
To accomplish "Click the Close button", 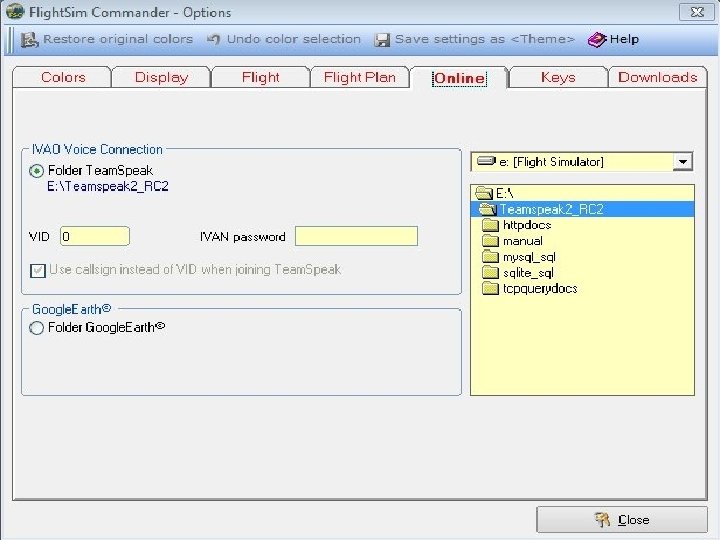I will [x=622, y=520].
